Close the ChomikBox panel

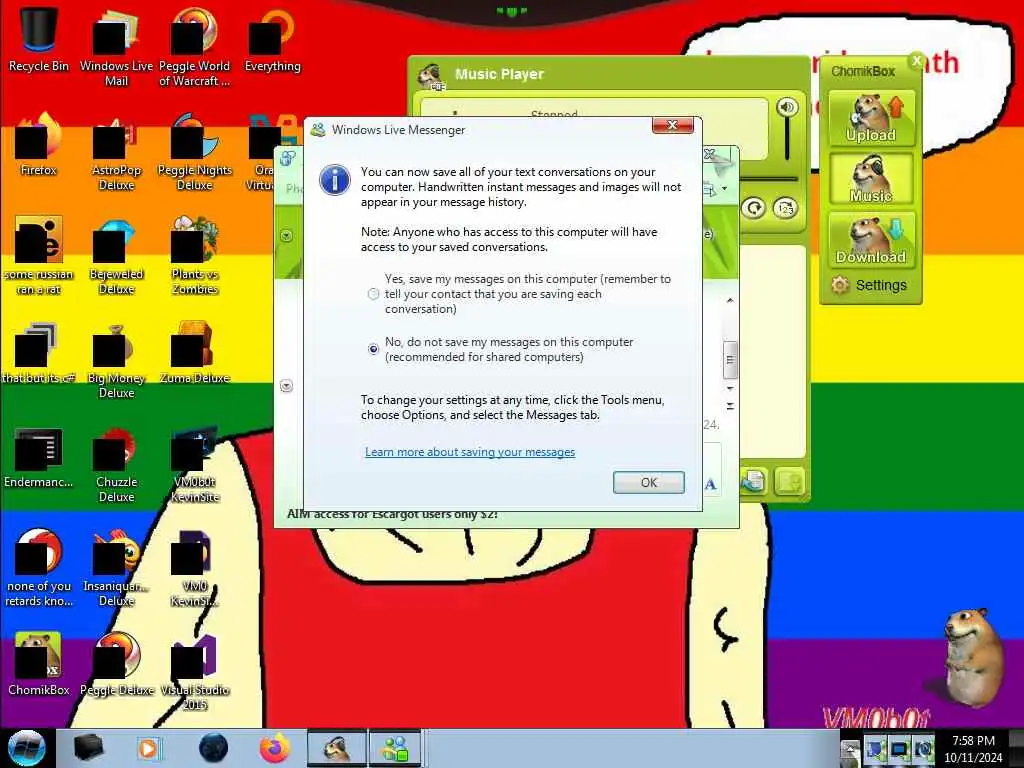click(916, 61)
